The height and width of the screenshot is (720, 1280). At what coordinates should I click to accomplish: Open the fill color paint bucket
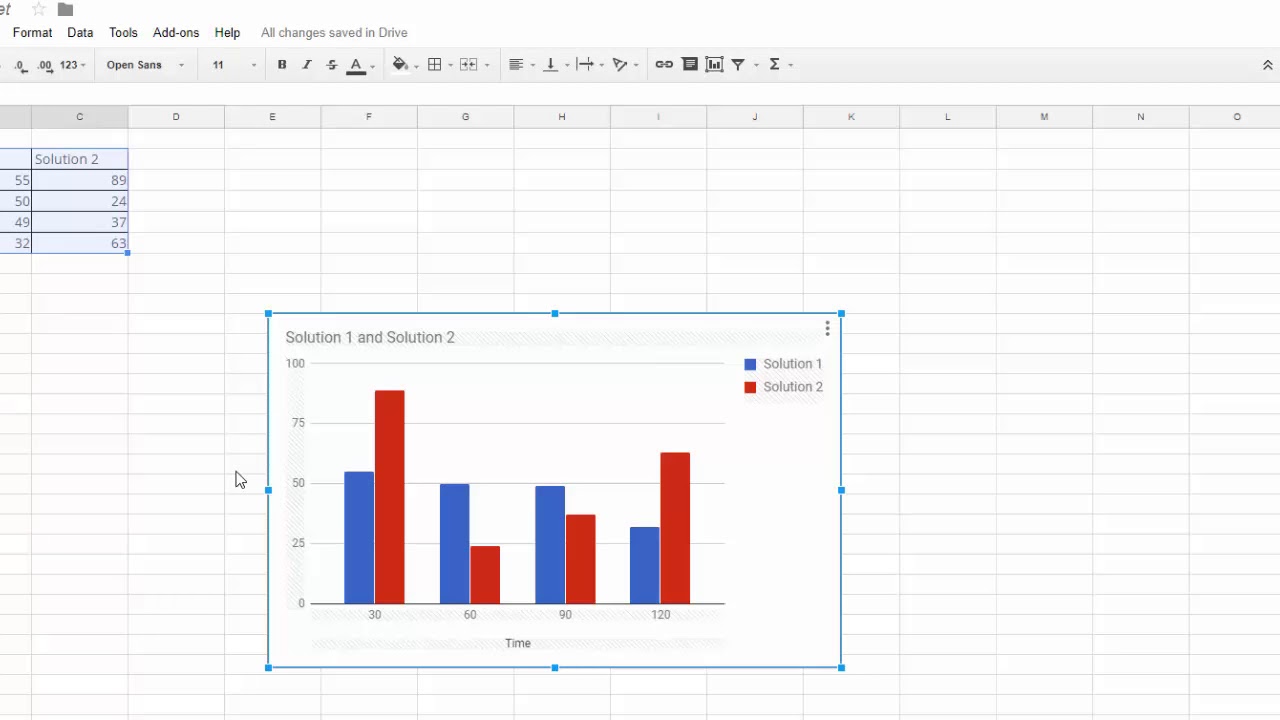point(400,65)
